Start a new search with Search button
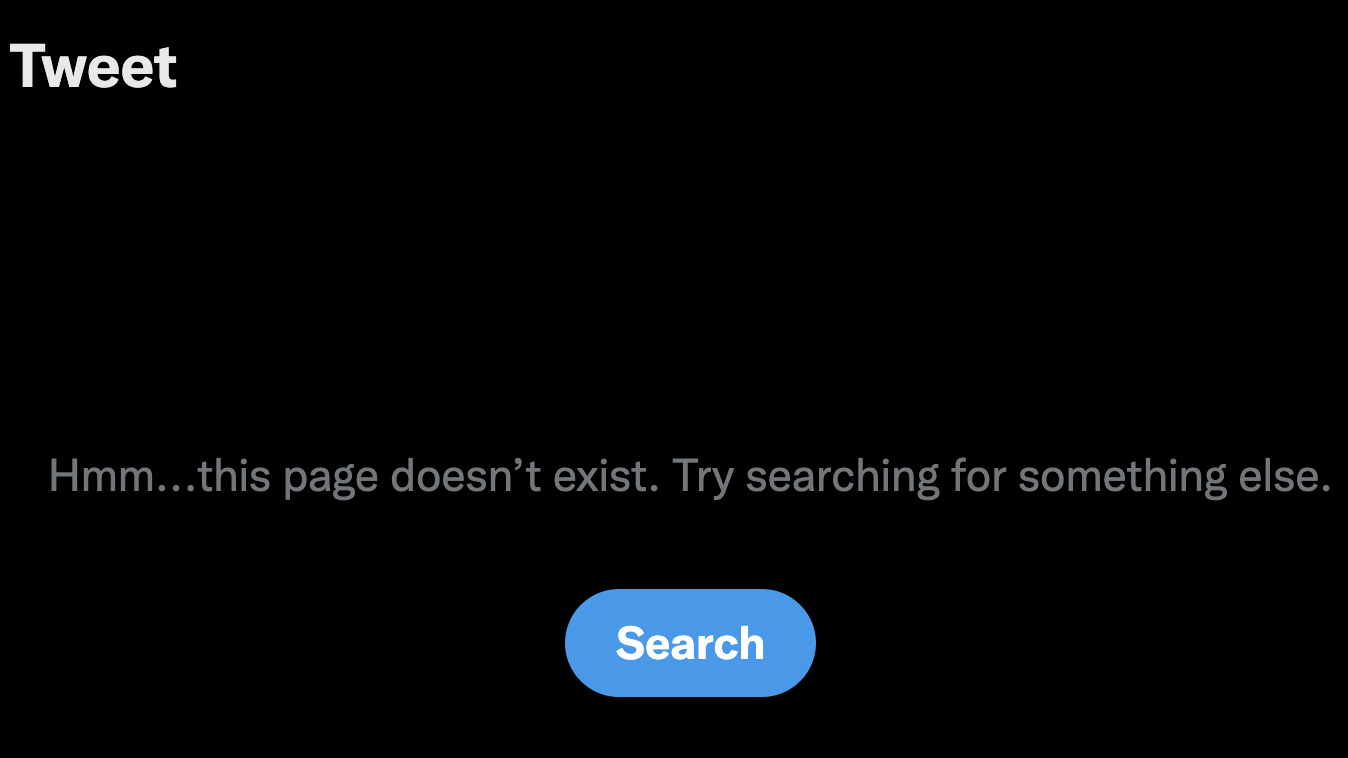 pos(690,643)
